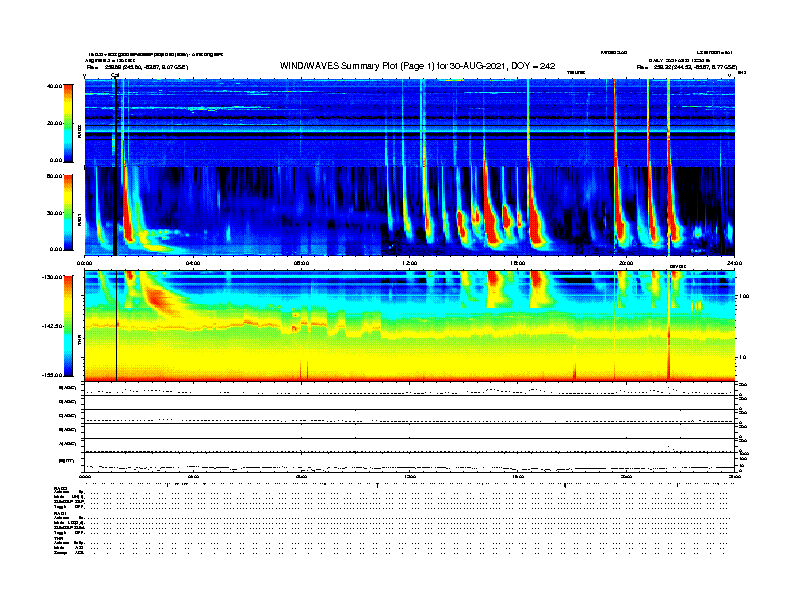Click the vertical RAD2 axis label beside spectrogram
The image size is (792, 612).
click(x=79, y=132)
